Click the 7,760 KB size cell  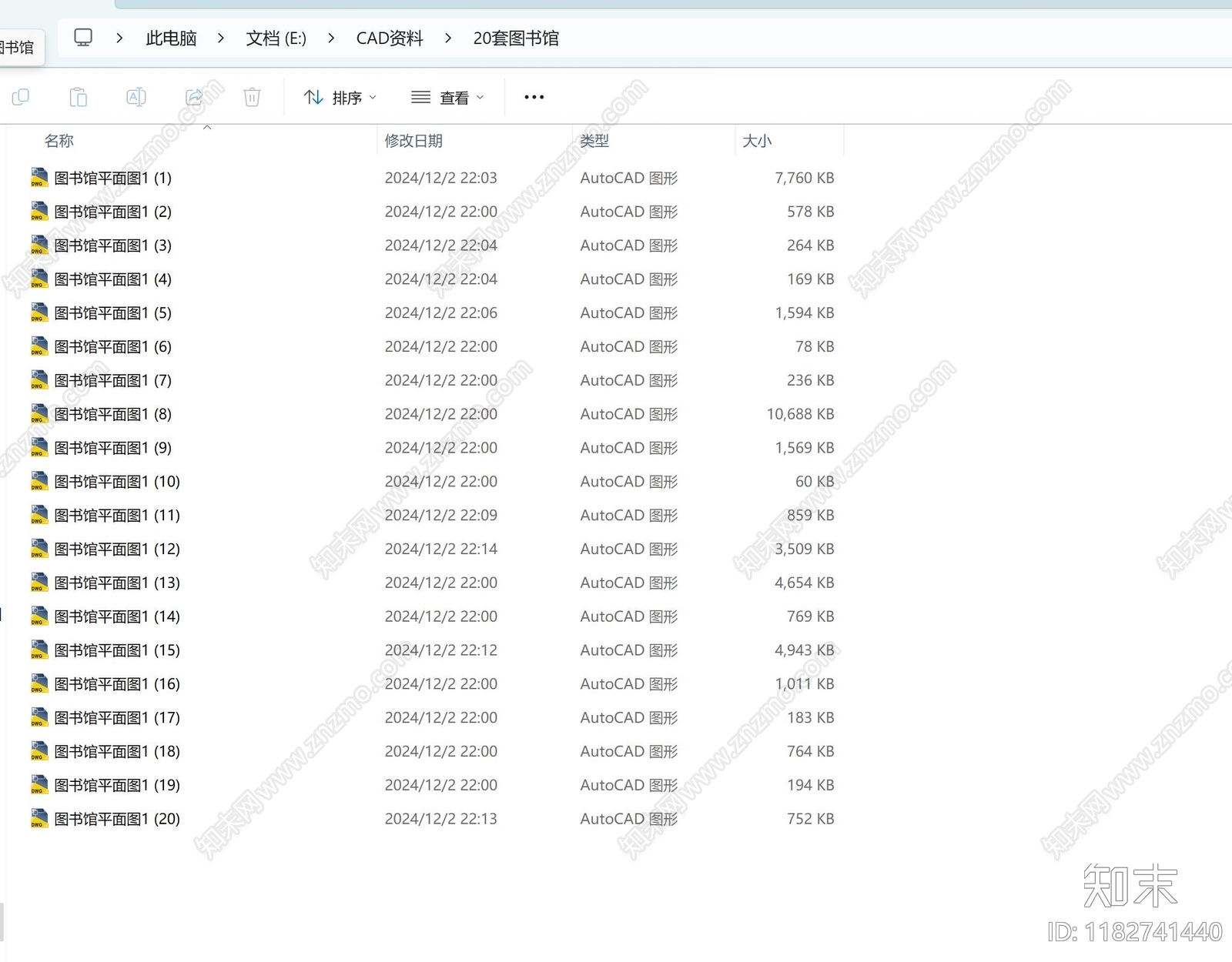(x=805, y=178)
